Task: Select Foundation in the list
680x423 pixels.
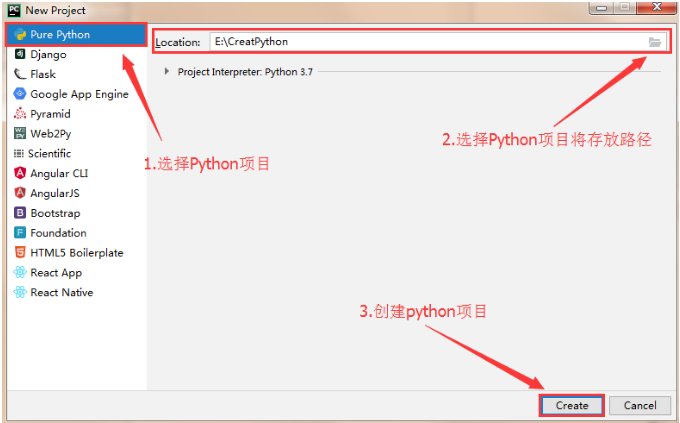Action: tap(76, 233)
